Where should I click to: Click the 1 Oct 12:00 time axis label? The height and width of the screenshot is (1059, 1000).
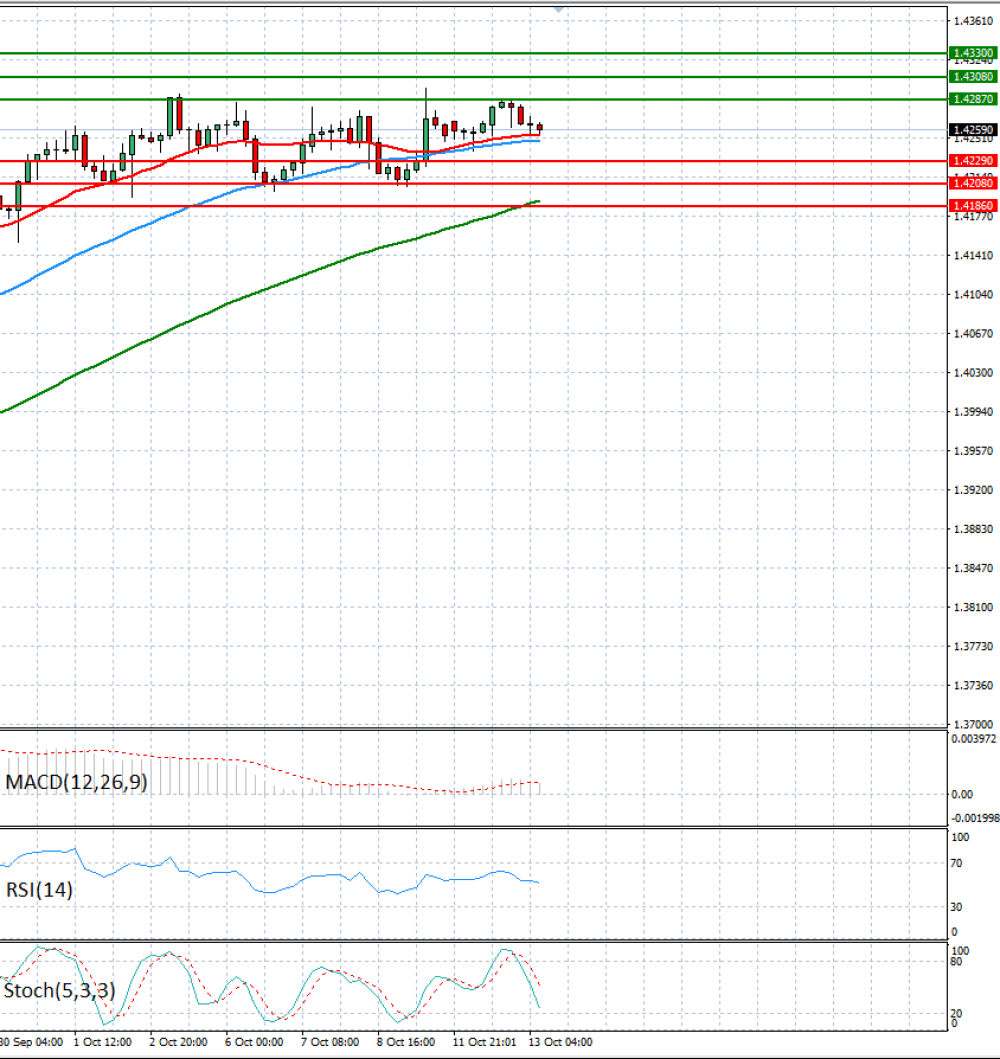click(103, 1042)
